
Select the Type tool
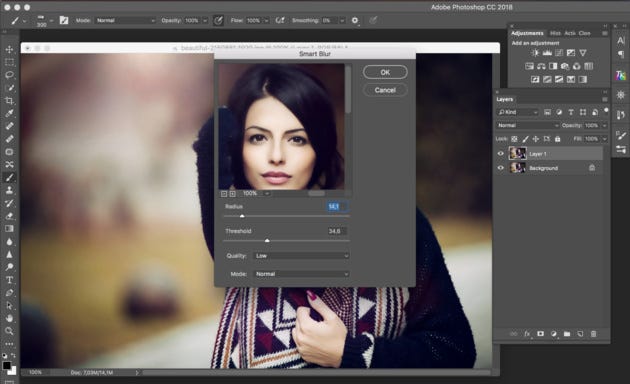[x=9, y=280]
